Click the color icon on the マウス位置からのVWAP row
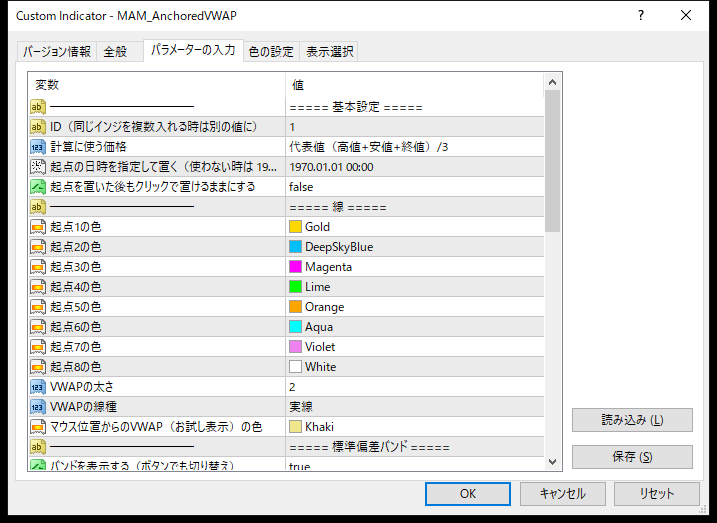The image size is (717, 523). pos(38,427)
